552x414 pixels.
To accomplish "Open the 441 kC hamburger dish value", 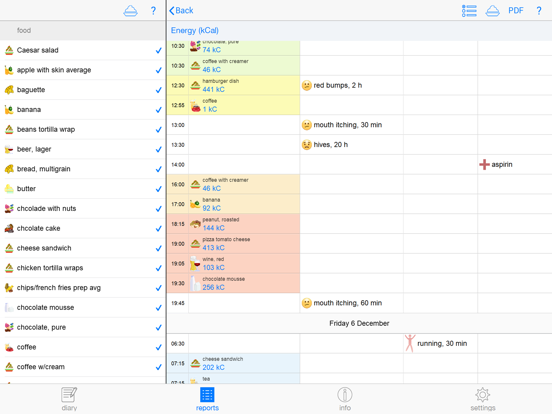I will coord(213,89).
